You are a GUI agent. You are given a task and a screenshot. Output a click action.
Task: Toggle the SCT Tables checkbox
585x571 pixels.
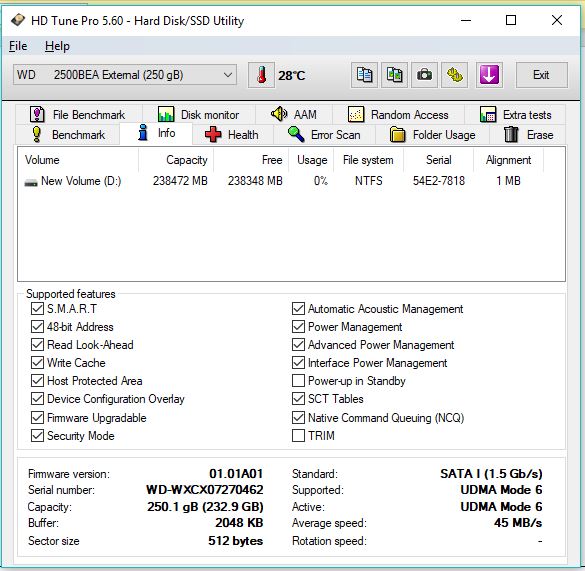(x=298, y=399)
